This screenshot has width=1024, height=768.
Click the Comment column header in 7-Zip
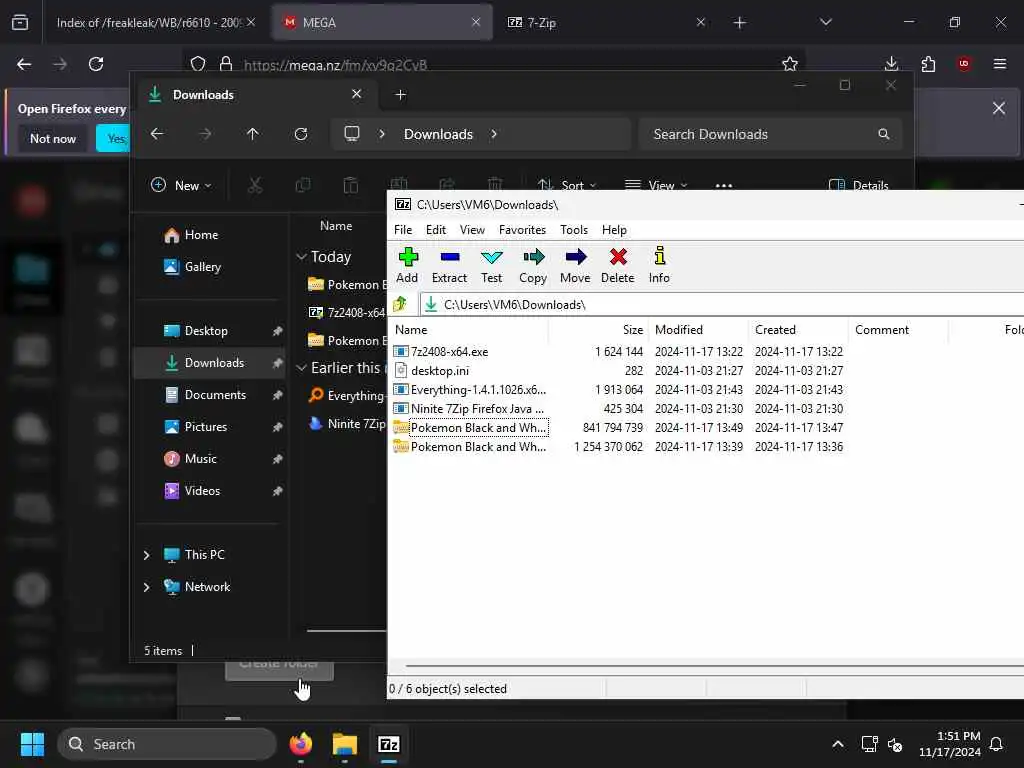(882, 330)
